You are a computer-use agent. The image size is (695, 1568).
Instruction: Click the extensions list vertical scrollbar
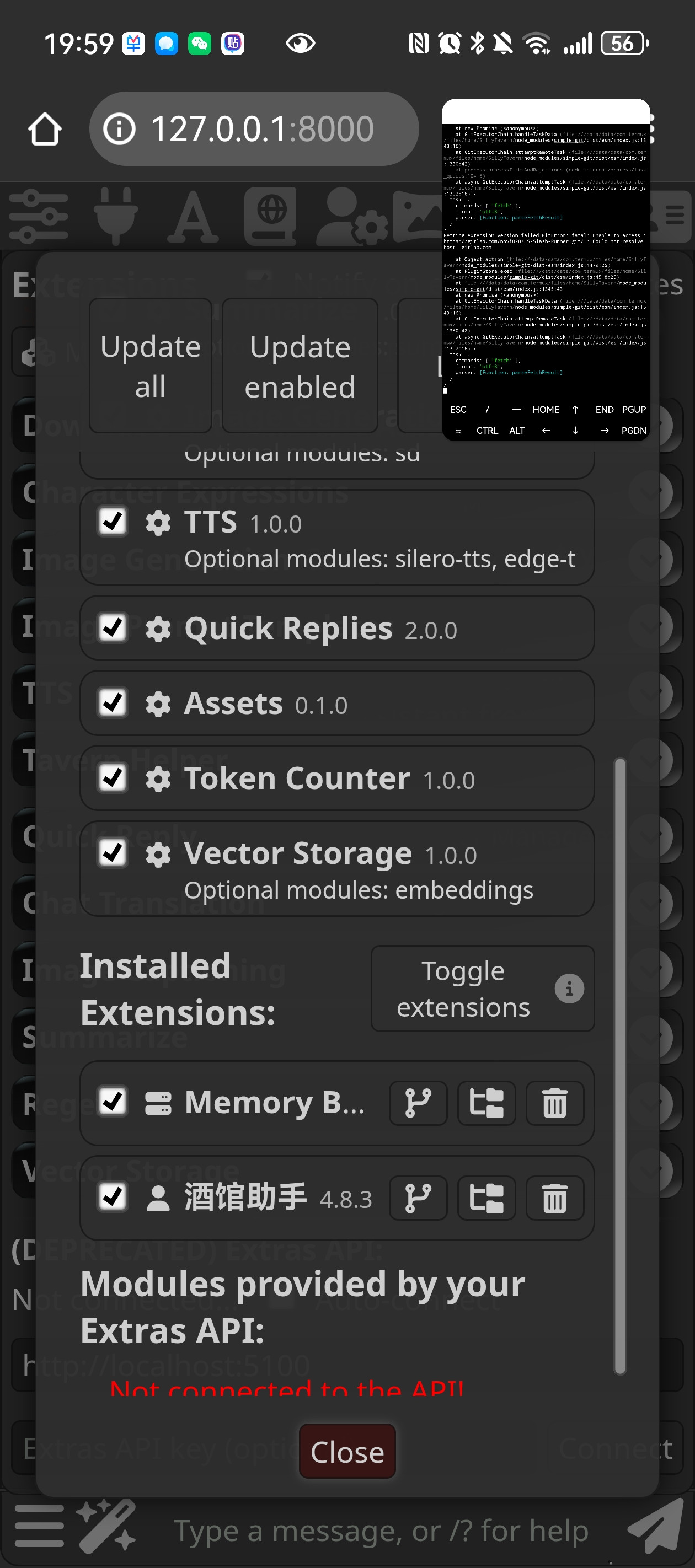[x=620, y=1065]
